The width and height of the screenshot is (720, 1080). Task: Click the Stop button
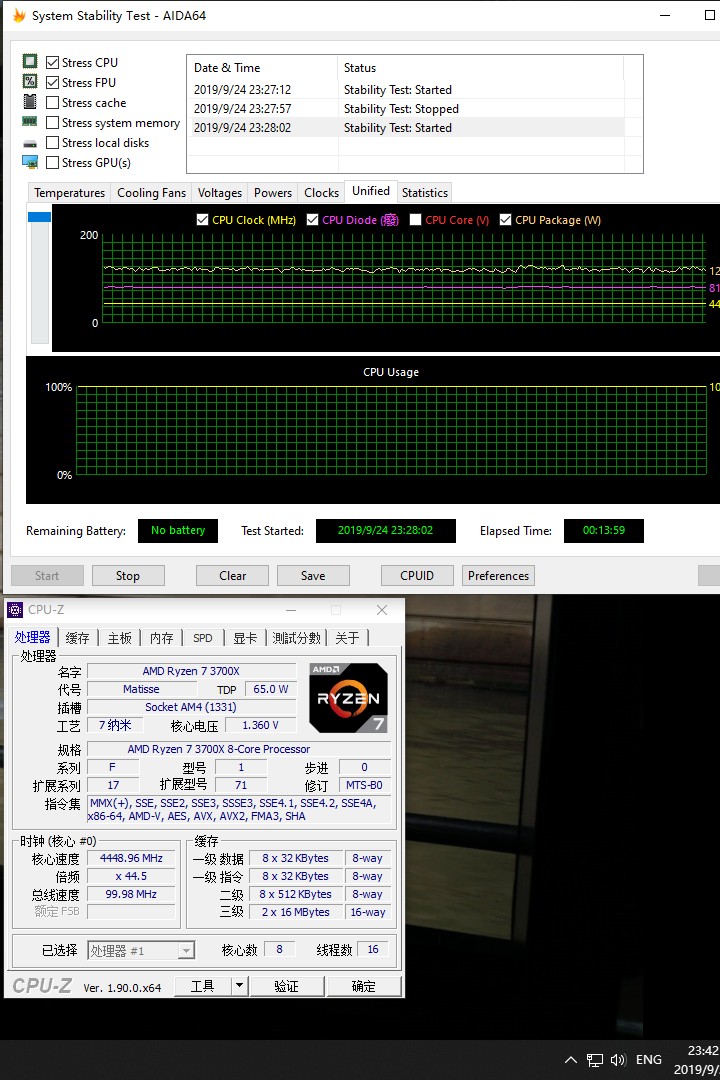pos(128,576)
